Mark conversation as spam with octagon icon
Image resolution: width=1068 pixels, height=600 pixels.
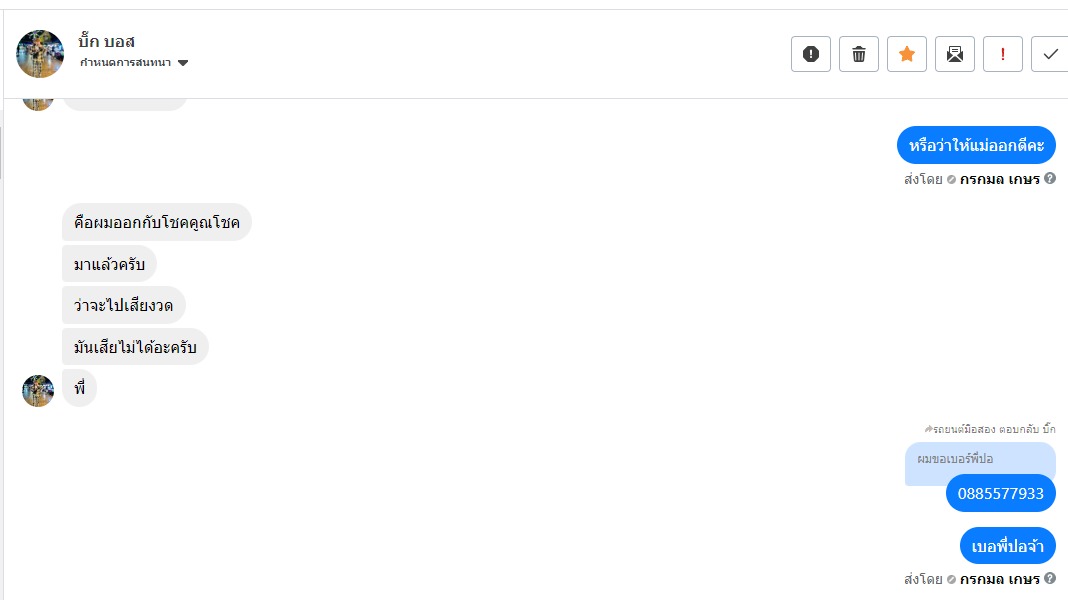click(811, 54)
